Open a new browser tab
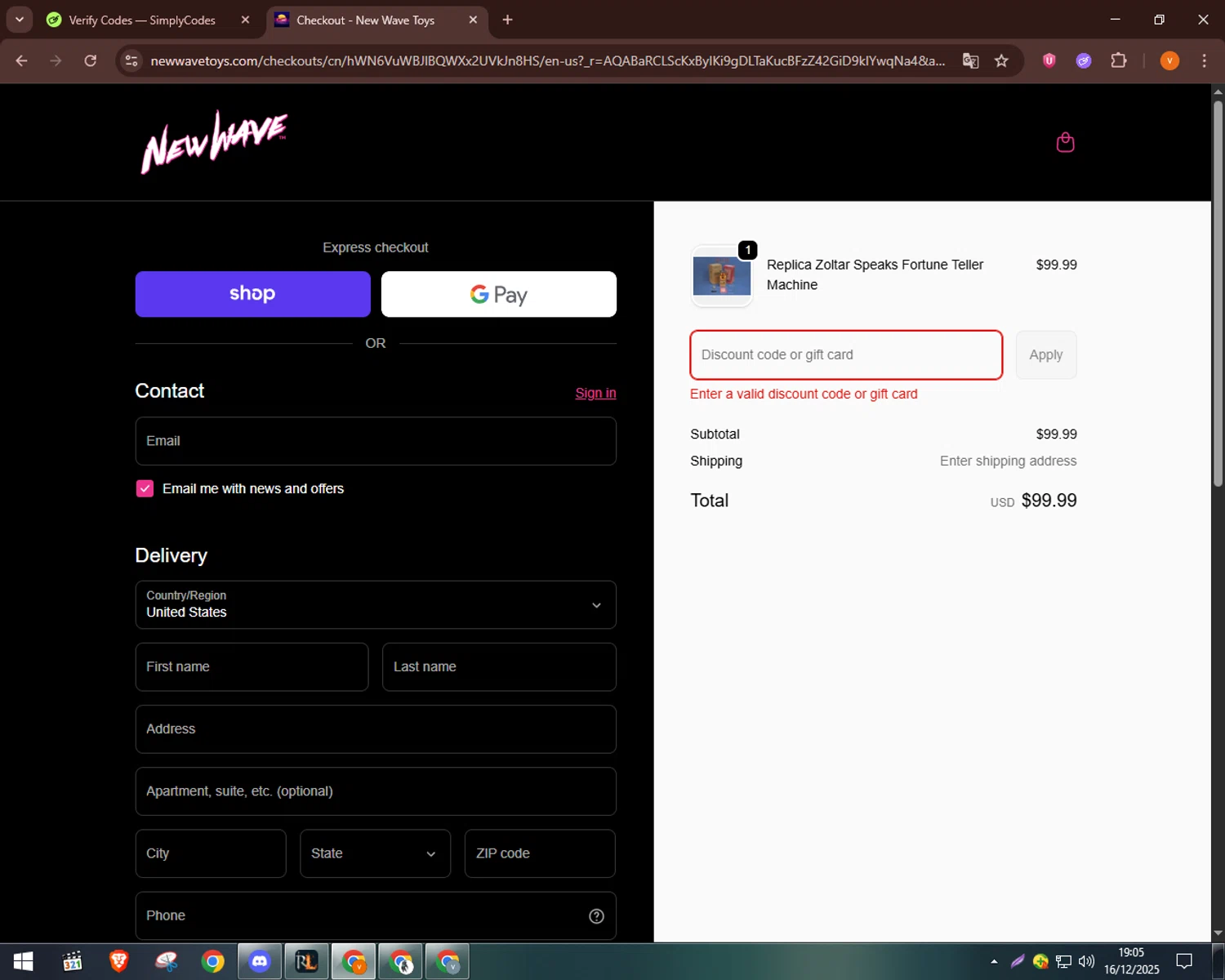 pos(507,20)
